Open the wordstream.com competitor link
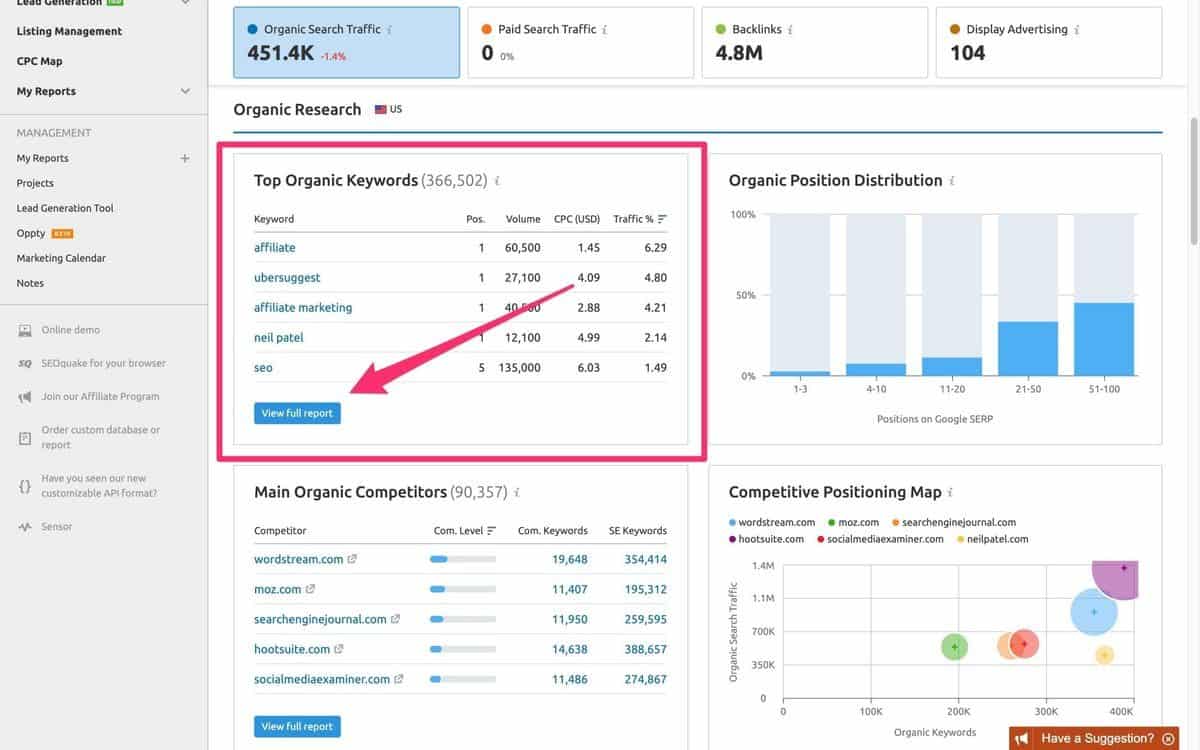The height and width of the screenshot is (750, 1200). [298, 559]
